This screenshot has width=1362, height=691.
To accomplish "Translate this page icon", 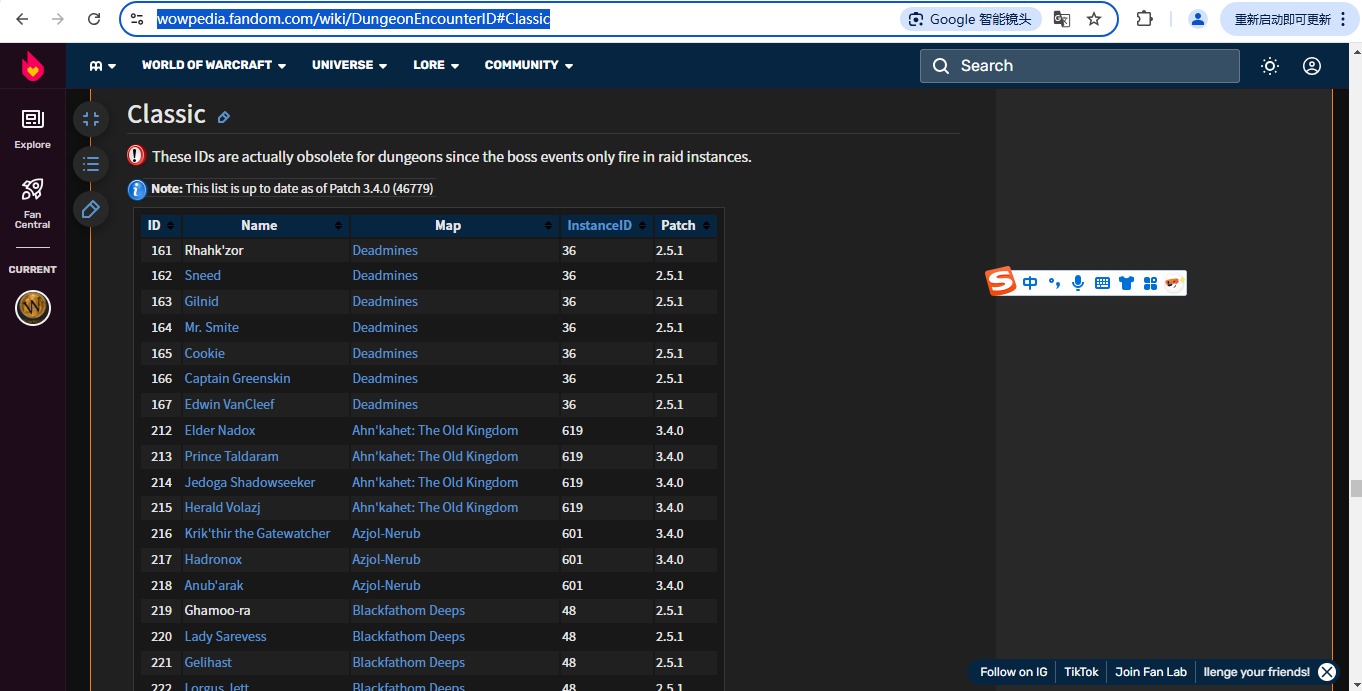I will click(1062, 19).
